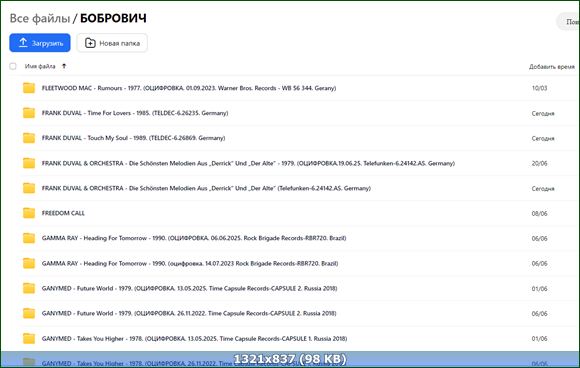Tick the select-all checkbox beside Имя файла
Viewport: 580px width, 368px height.
[13, 66]
